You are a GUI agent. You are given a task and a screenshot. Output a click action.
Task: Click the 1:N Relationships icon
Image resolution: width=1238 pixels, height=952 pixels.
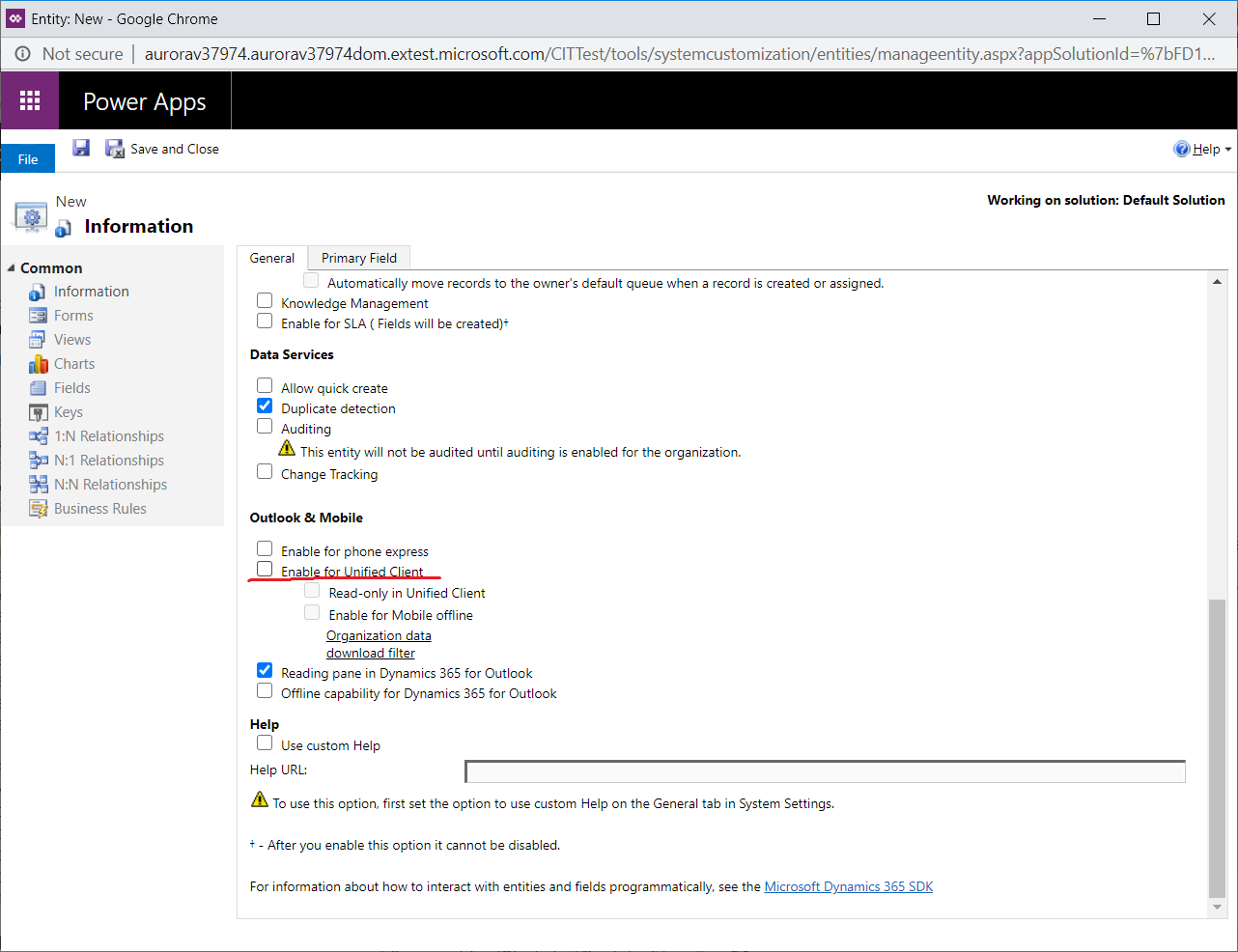point(38,436)
